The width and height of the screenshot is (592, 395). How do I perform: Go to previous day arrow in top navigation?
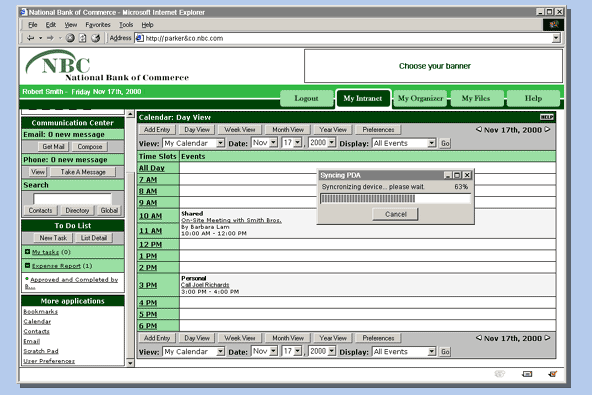(479, 129)
